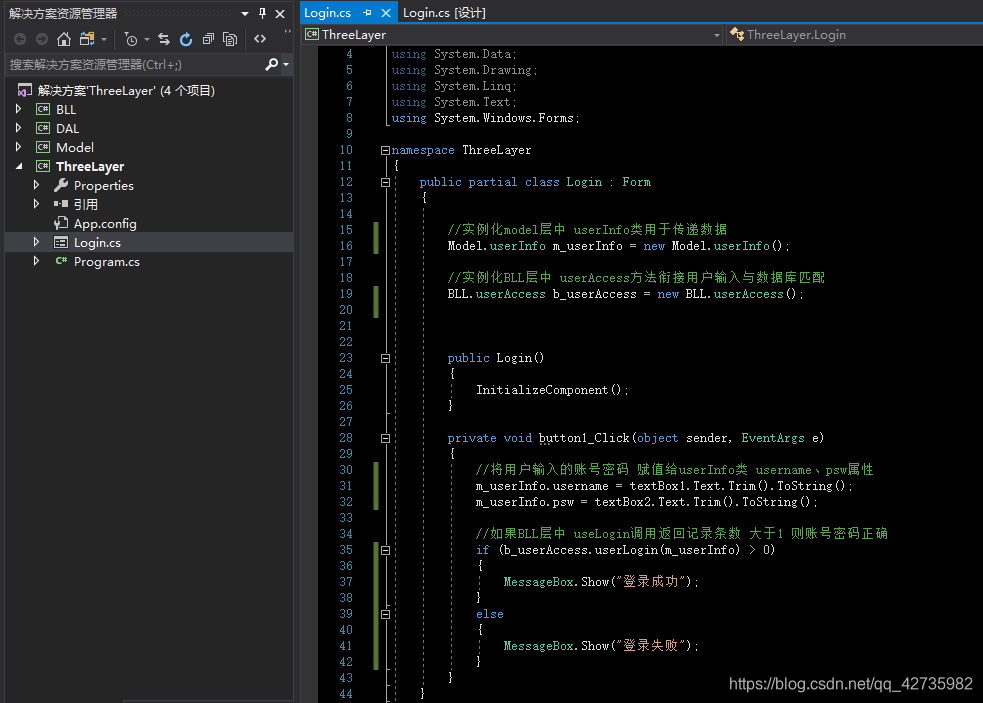This screenshot has height=703, width=983.
Task: Select Properties under ThreeLayer
Action: click(x=103, y=186)
